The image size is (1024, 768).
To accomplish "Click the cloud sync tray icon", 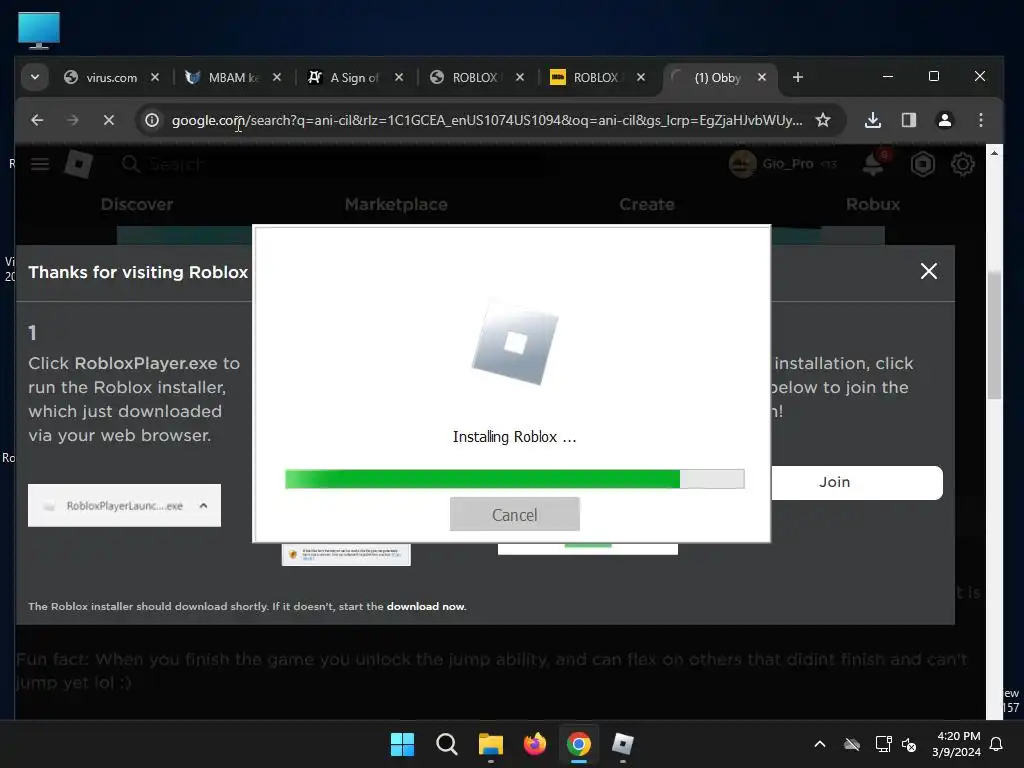I will tap(852, 744).
